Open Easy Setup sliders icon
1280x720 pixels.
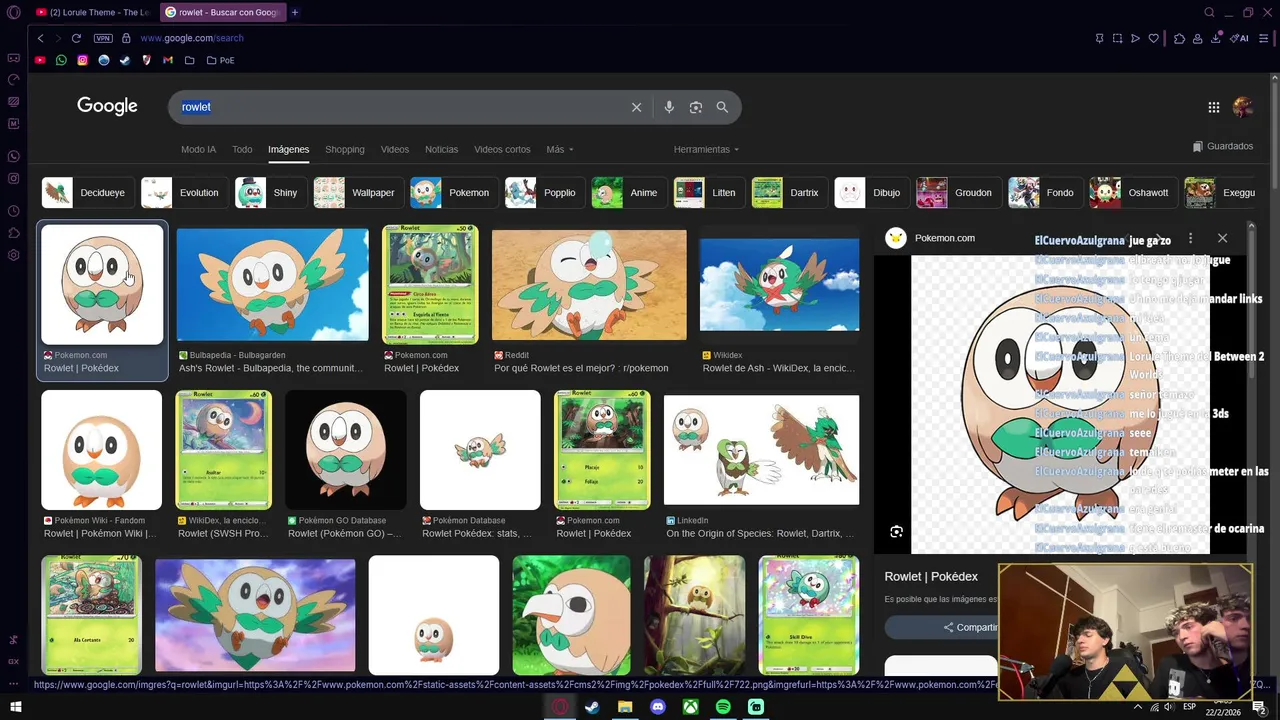1263,38
